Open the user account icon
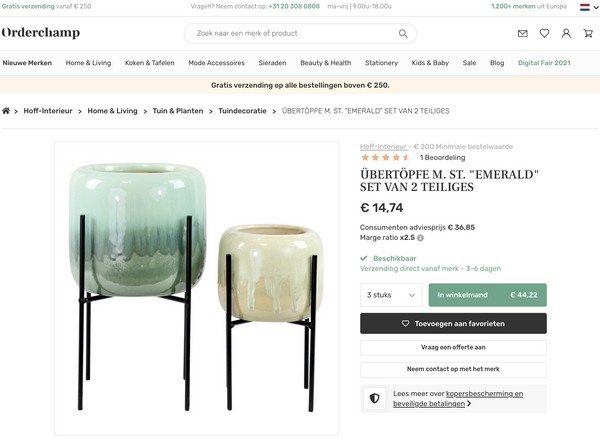 [x=566, y=34]
